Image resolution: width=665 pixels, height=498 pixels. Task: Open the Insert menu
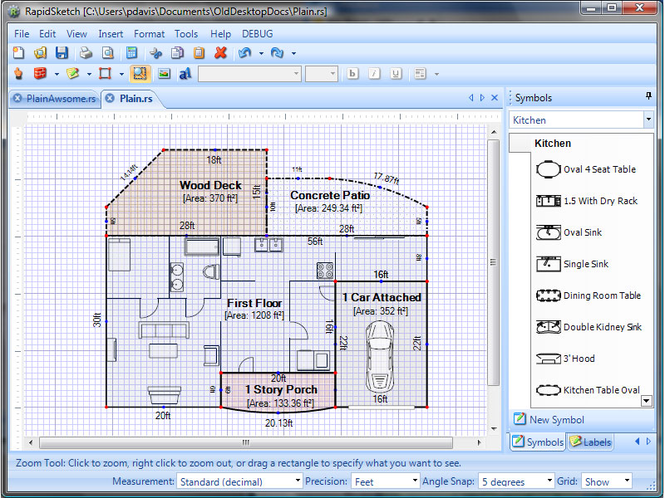(x=110, y=34)
